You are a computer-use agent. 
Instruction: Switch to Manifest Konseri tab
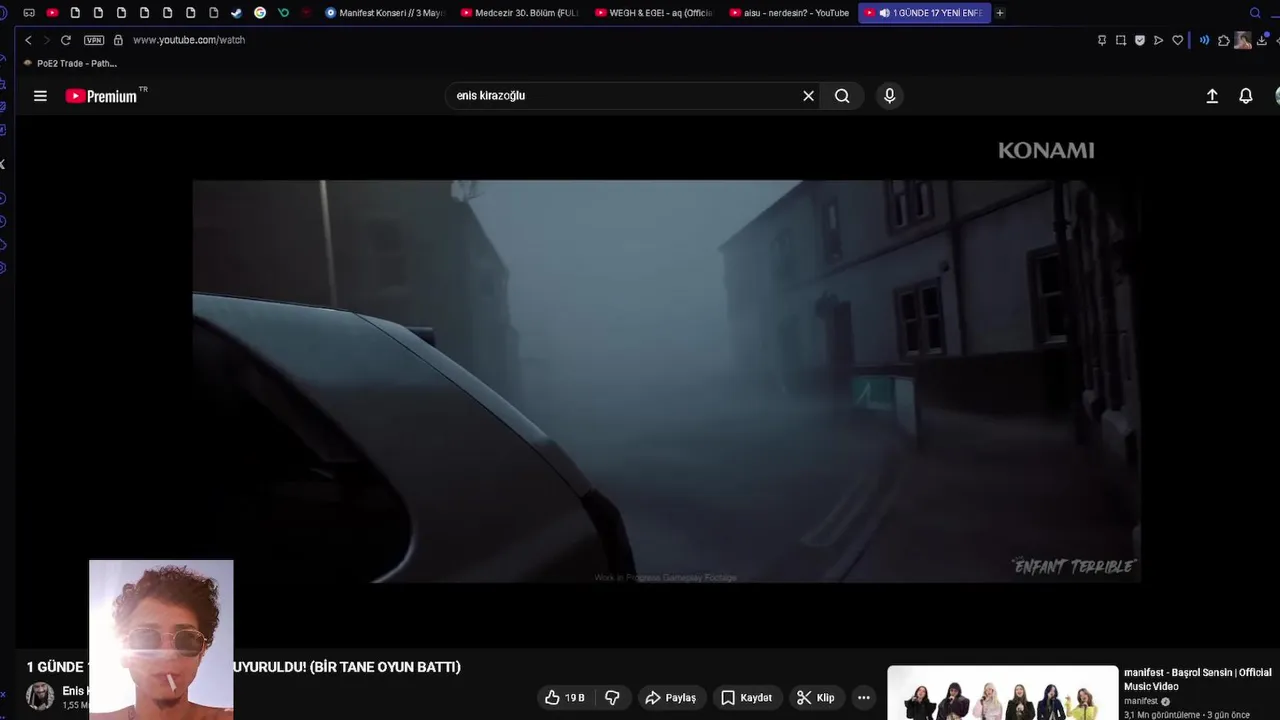(384, 13)
